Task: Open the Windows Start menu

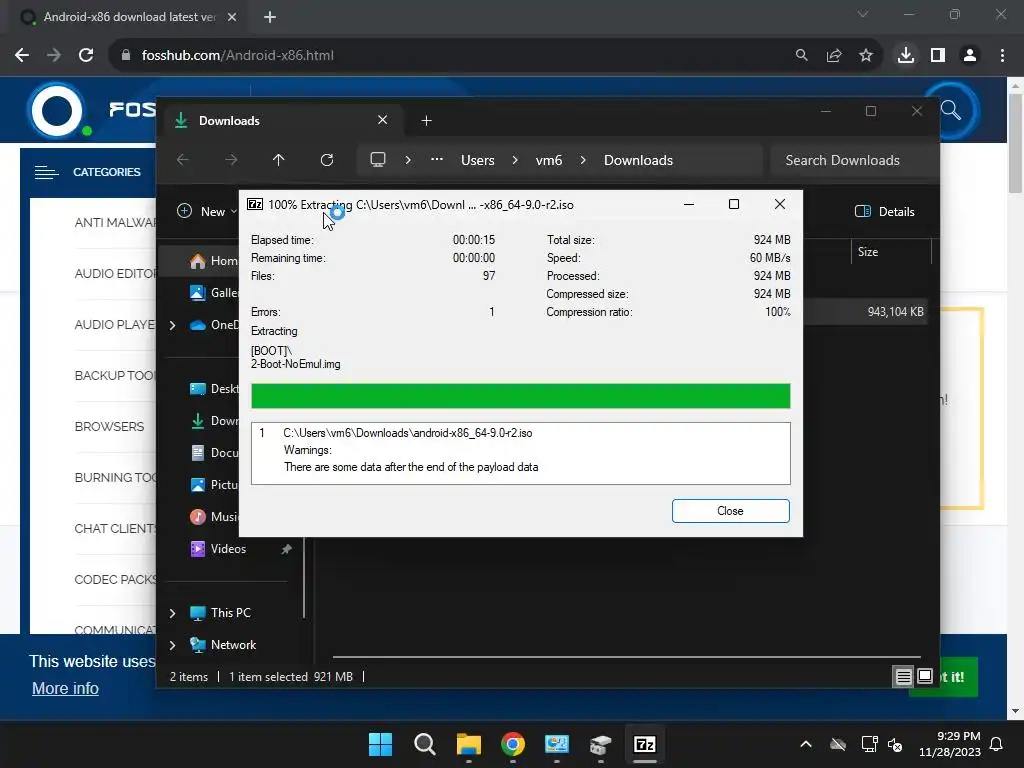Action: pyautogui.click(x=381, y=744)
